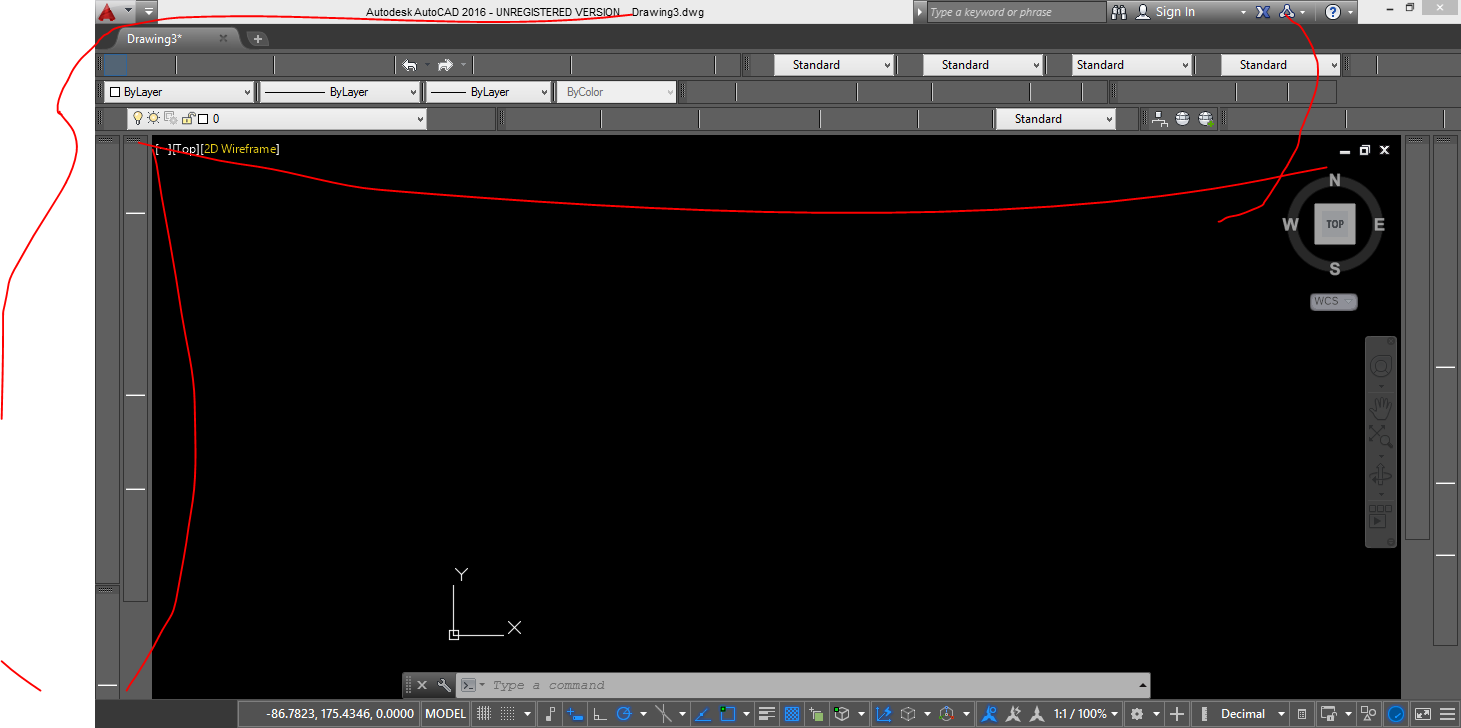Toggle Object Snap Tracking icon
The width and height of the screenshot is (1461, 728).
pos(703,714)
